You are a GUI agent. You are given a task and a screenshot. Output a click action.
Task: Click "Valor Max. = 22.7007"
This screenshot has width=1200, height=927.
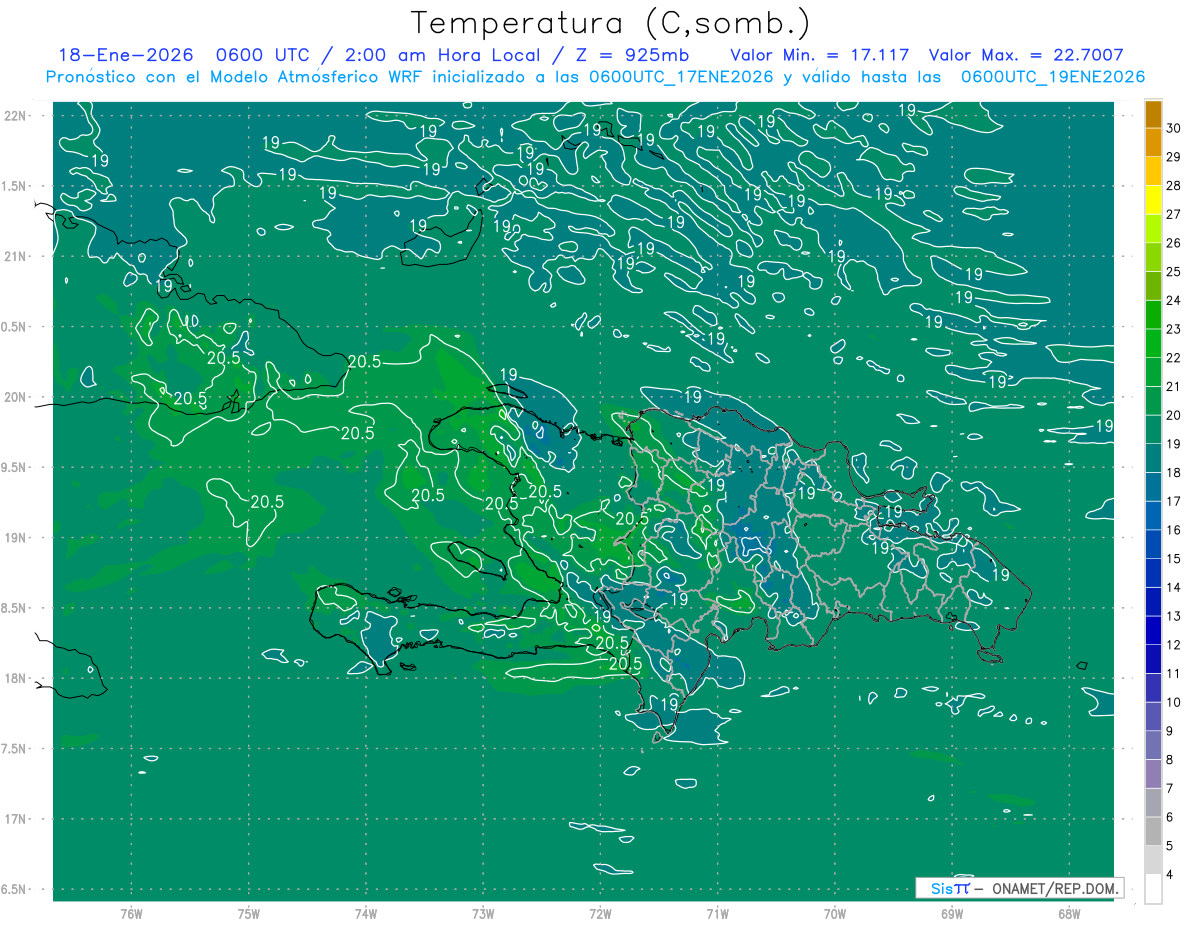tap(1026, 55)
